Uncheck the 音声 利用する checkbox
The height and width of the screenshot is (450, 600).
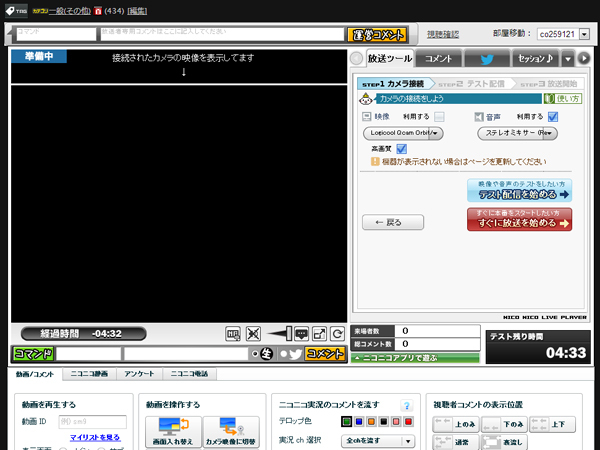click(552, 117)
